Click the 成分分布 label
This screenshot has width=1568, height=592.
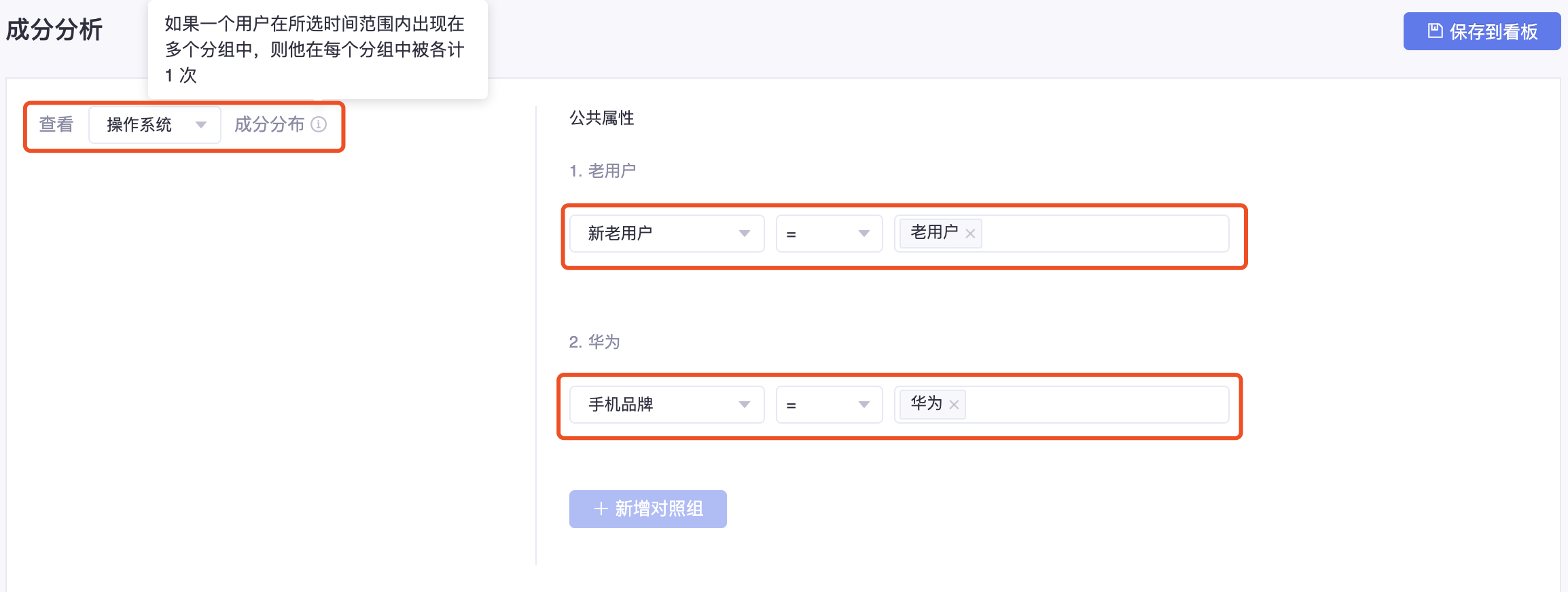tap(270, 124)
